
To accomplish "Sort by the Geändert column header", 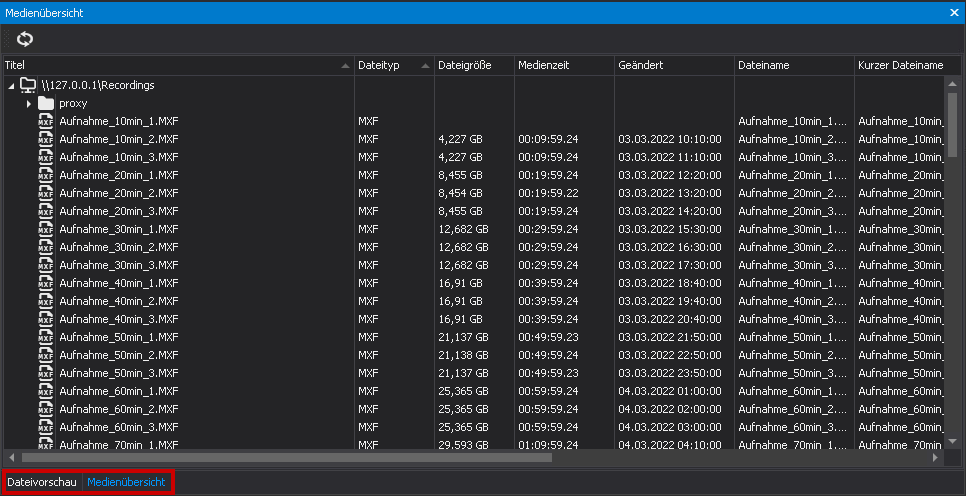I will (x=674, y=65).
